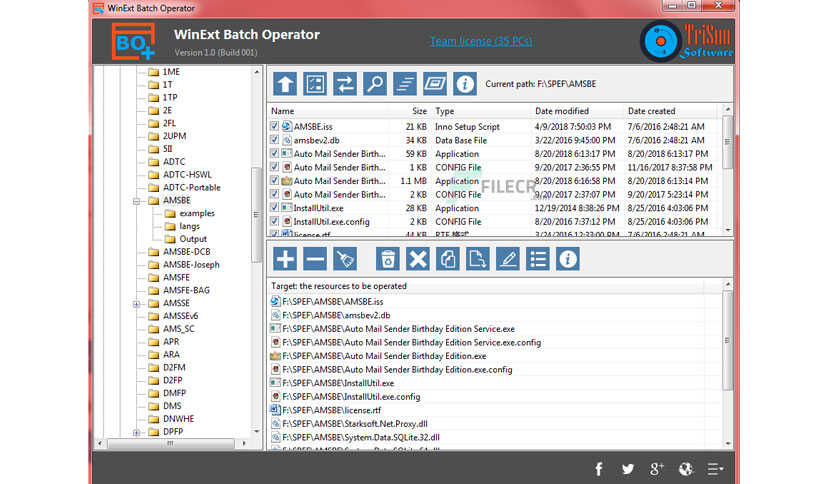Click the file list vertical scrollbar thumb

(x=727, y=142)
